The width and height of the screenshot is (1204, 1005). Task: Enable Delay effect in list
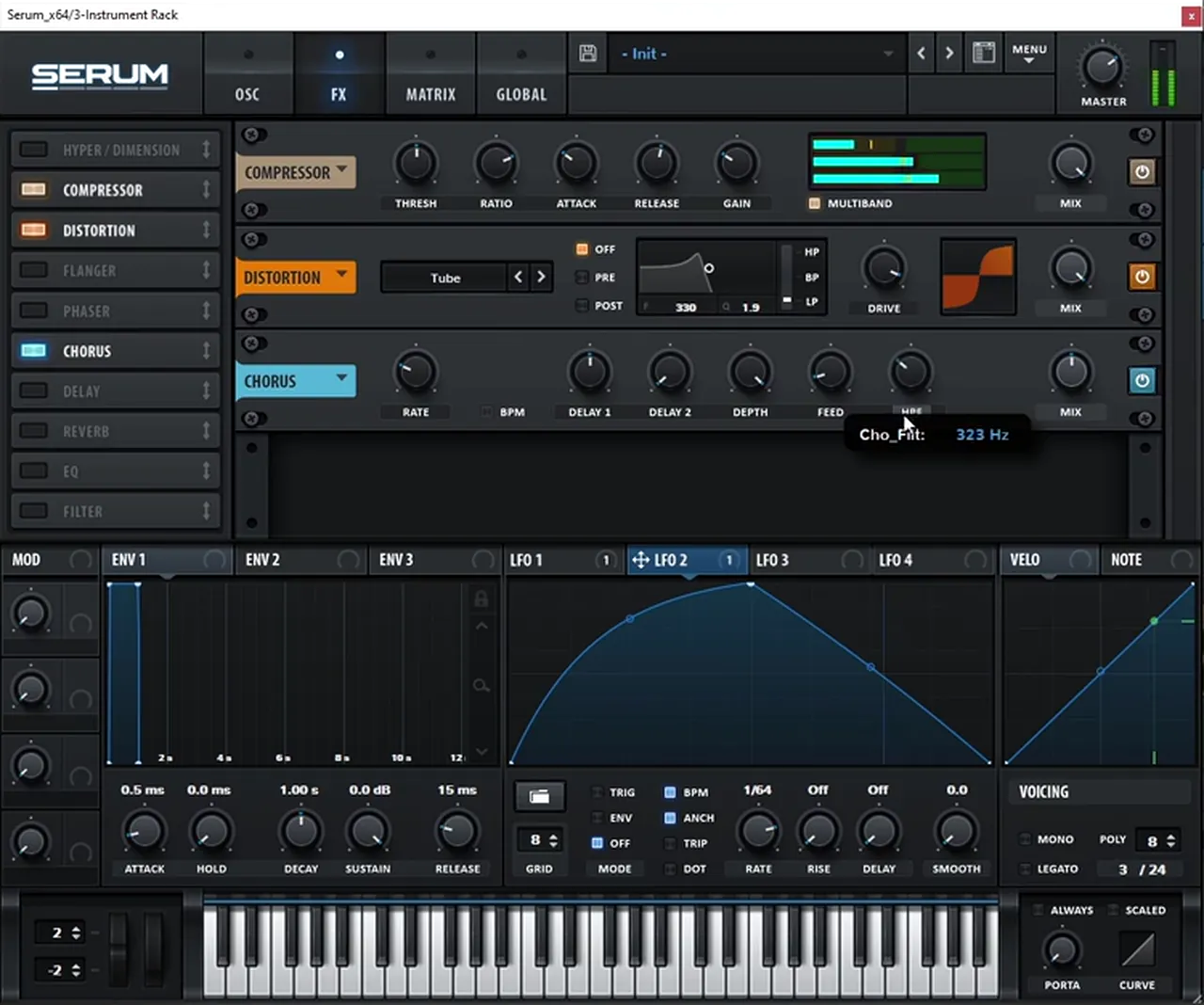click(x=34, y=391)
